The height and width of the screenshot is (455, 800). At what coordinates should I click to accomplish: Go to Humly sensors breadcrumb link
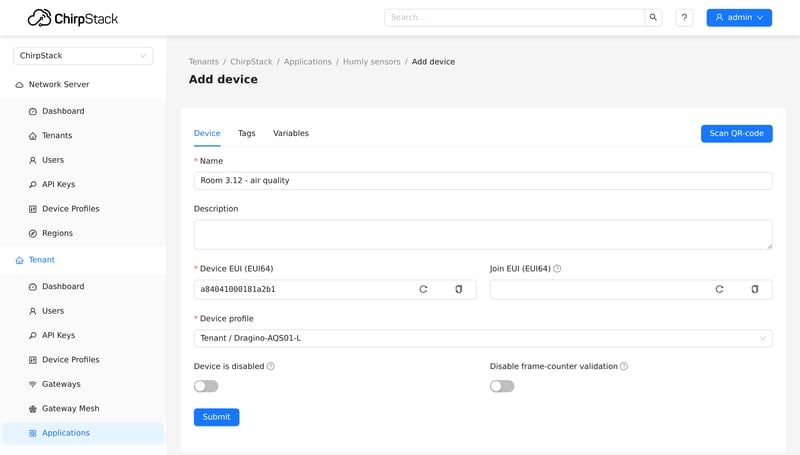(x=371, y=62)
